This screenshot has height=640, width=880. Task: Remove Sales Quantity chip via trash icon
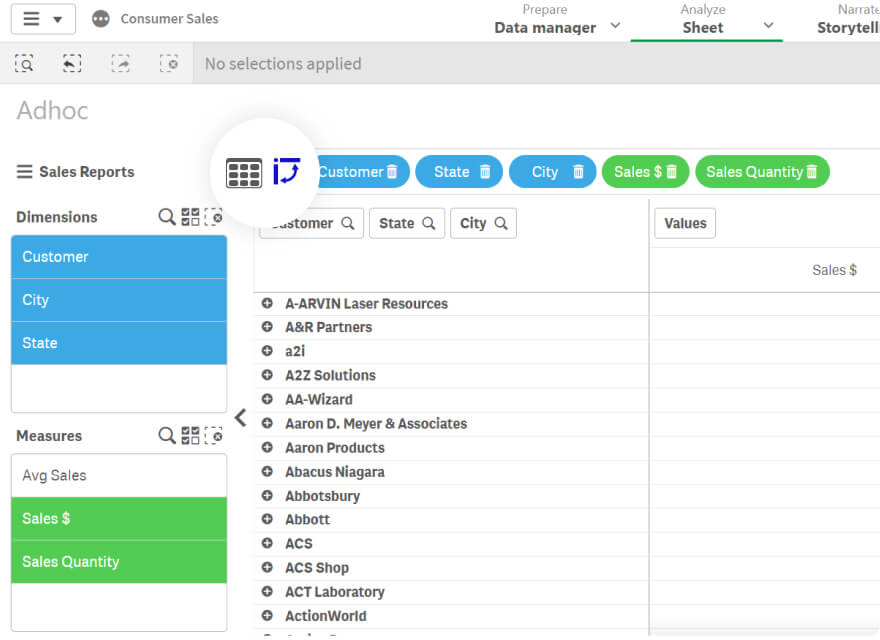click(812, 172)
